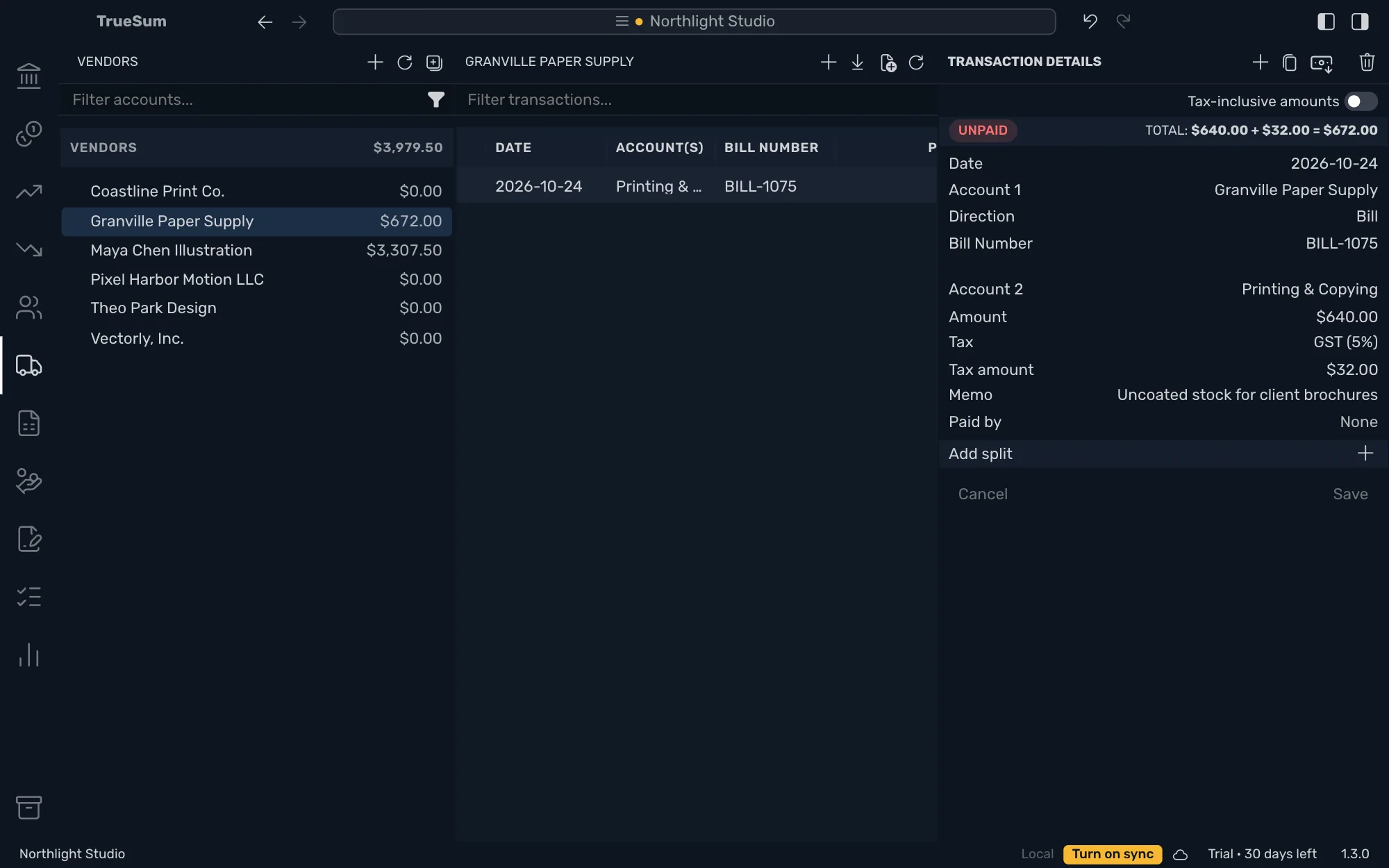1389x868 pixels.
Task: Click the Turn on sync button
Action: pos(1113,854)
